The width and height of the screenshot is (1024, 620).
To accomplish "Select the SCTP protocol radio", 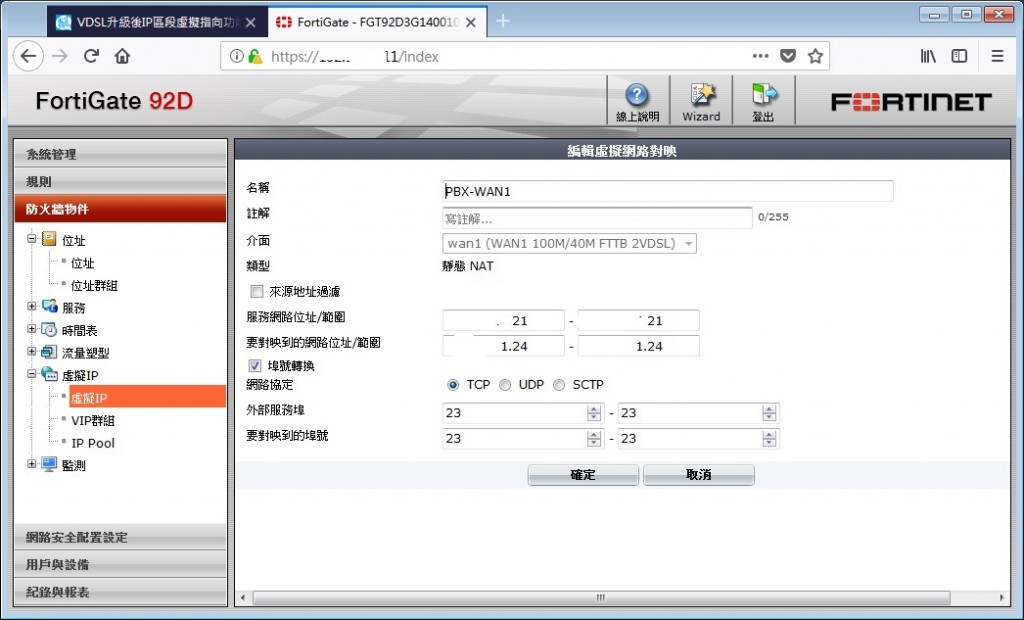I will coord(559,385).
